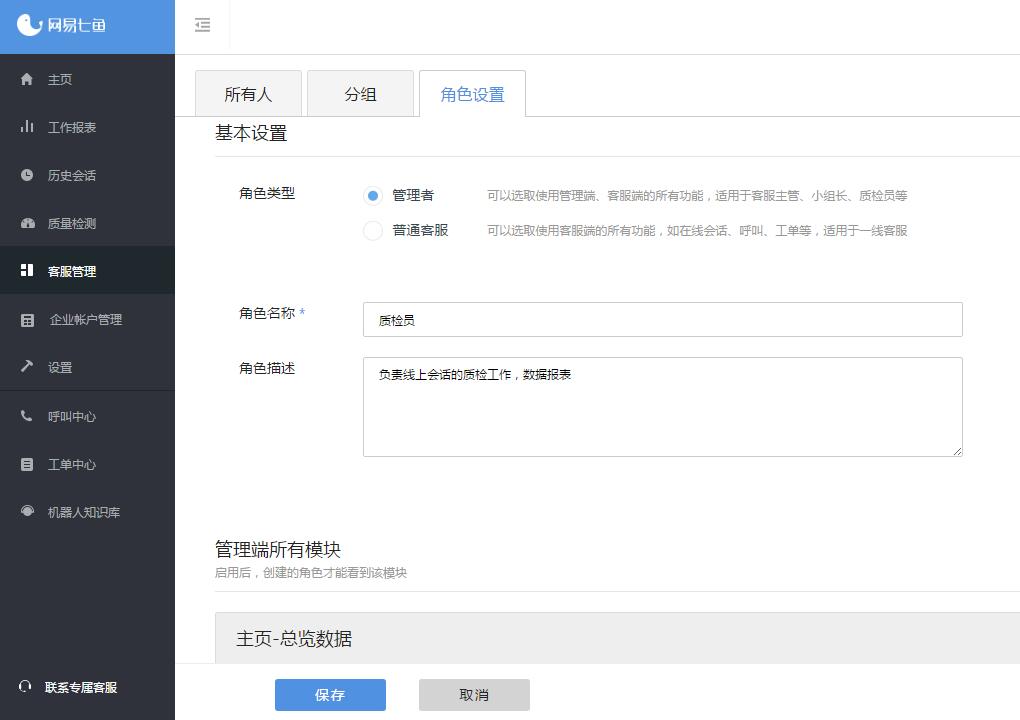
Task: Click the 普通客服 radio label text
Action: (x=420, y=230)
